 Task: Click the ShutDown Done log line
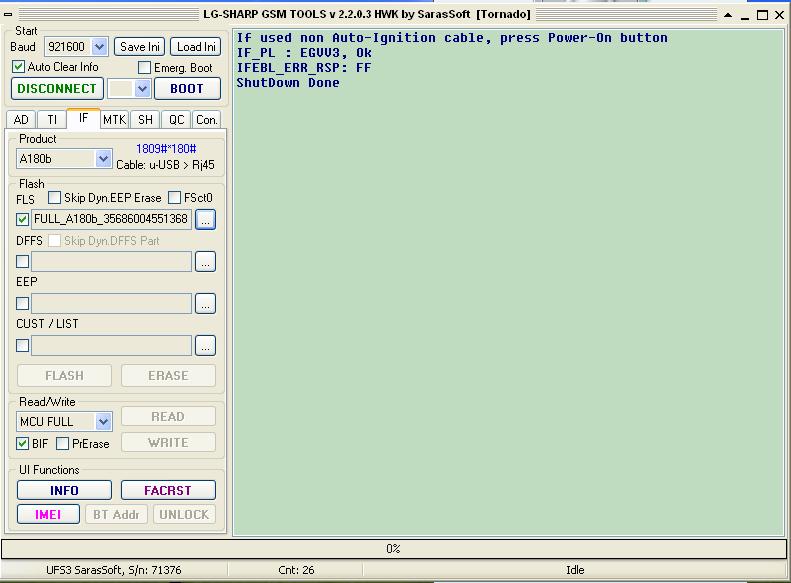[288, 83]
